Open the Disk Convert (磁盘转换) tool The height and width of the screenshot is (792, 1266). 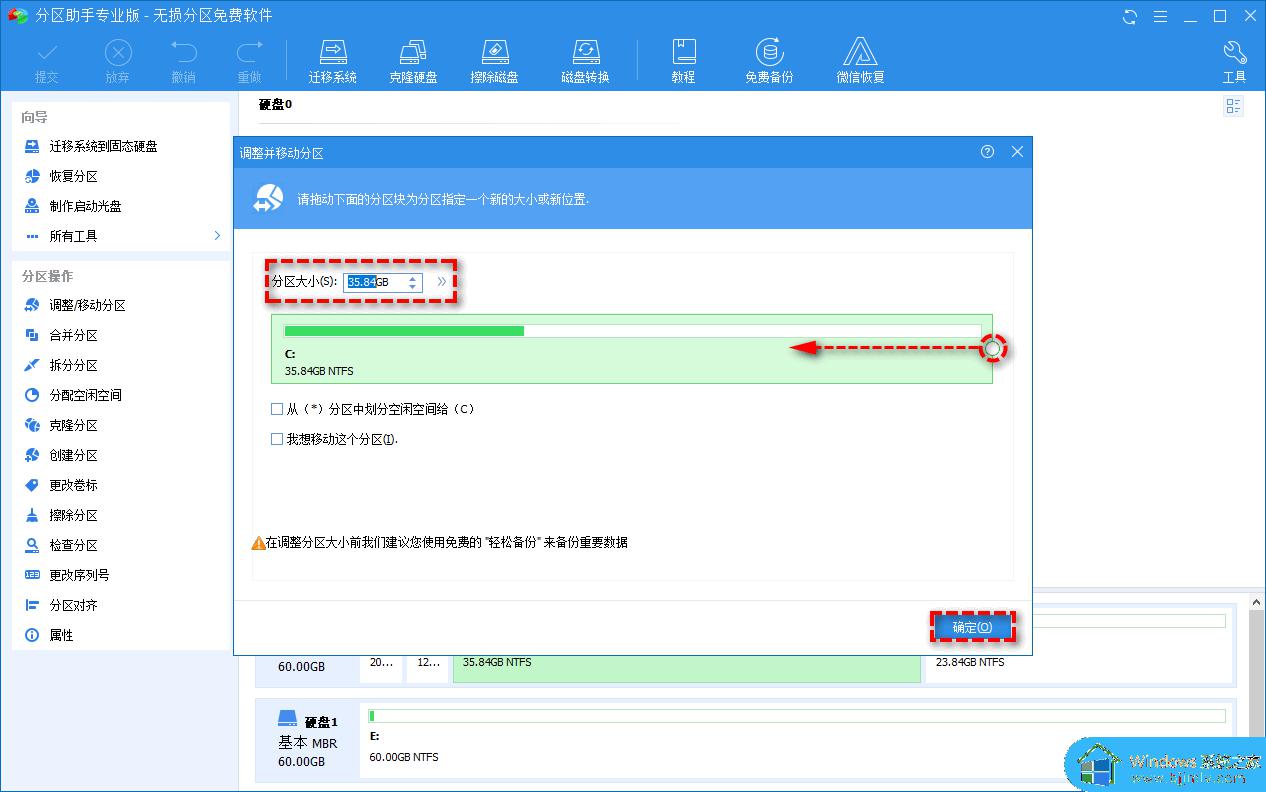click(x=585, y=61)
